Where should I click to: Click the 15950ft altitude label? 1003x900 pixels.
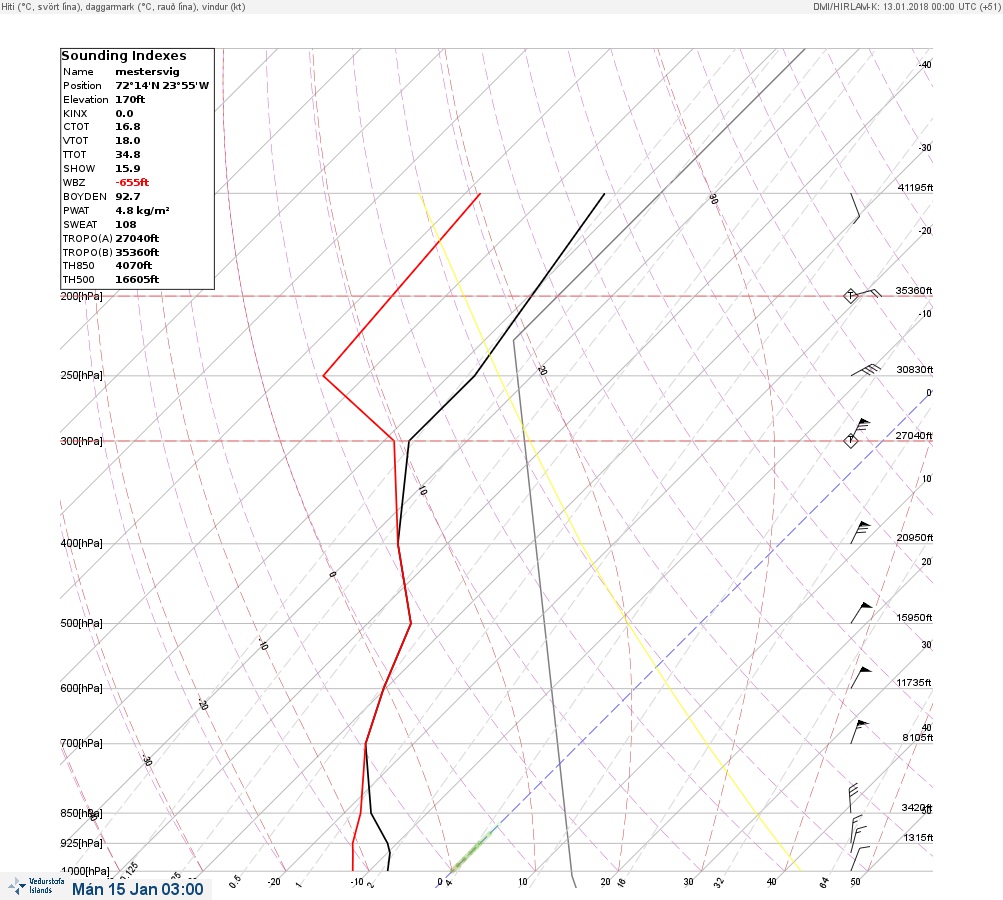(x=914, y=617)
